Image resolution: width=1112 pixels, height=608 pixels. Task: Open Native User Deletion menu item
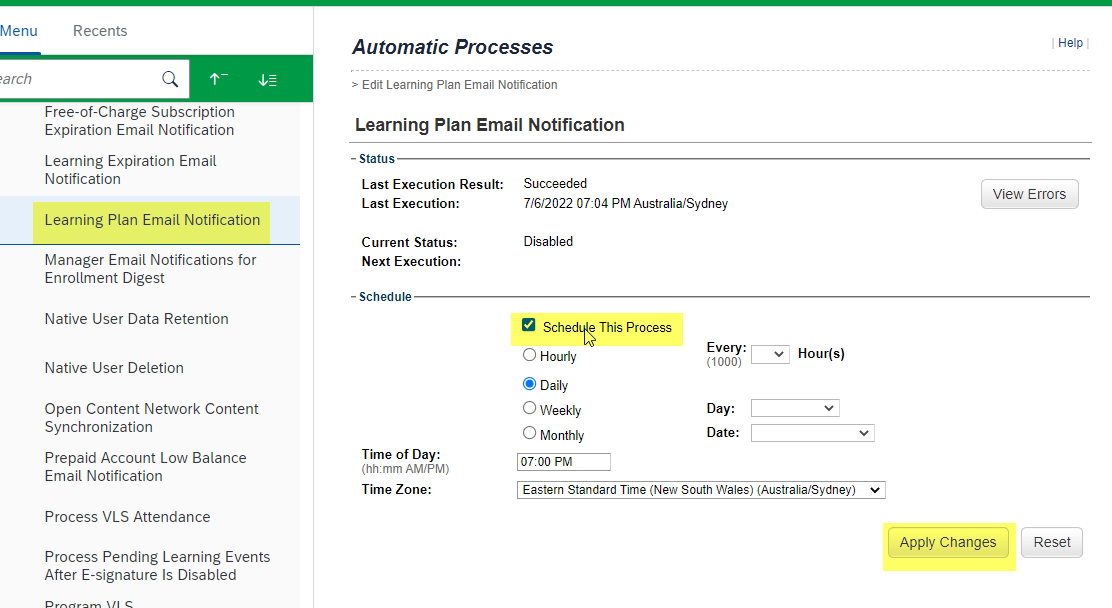[x=114, y=368]
